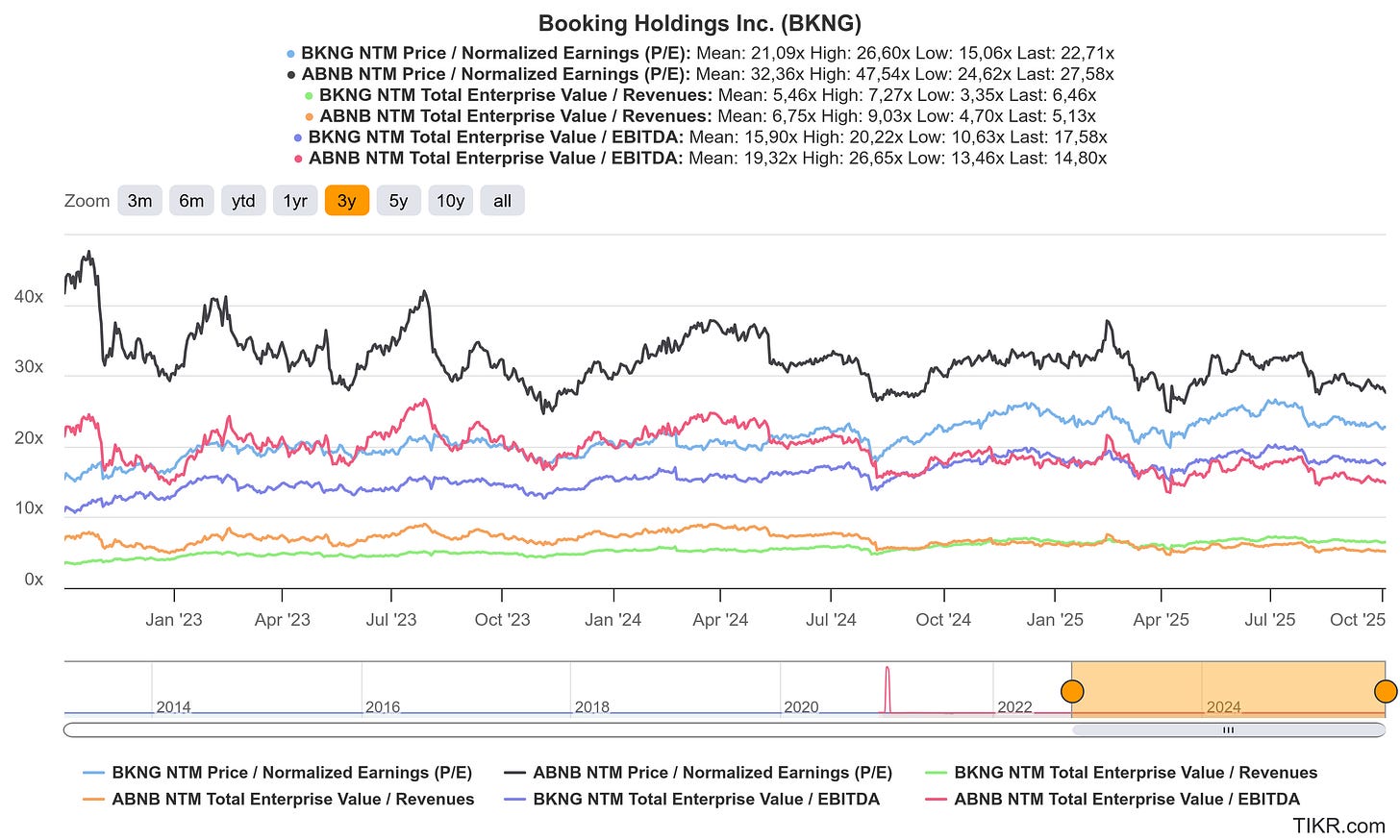1400x840 pixels.
Task: Set zoom range to 3m
Action: coord(140,201)
